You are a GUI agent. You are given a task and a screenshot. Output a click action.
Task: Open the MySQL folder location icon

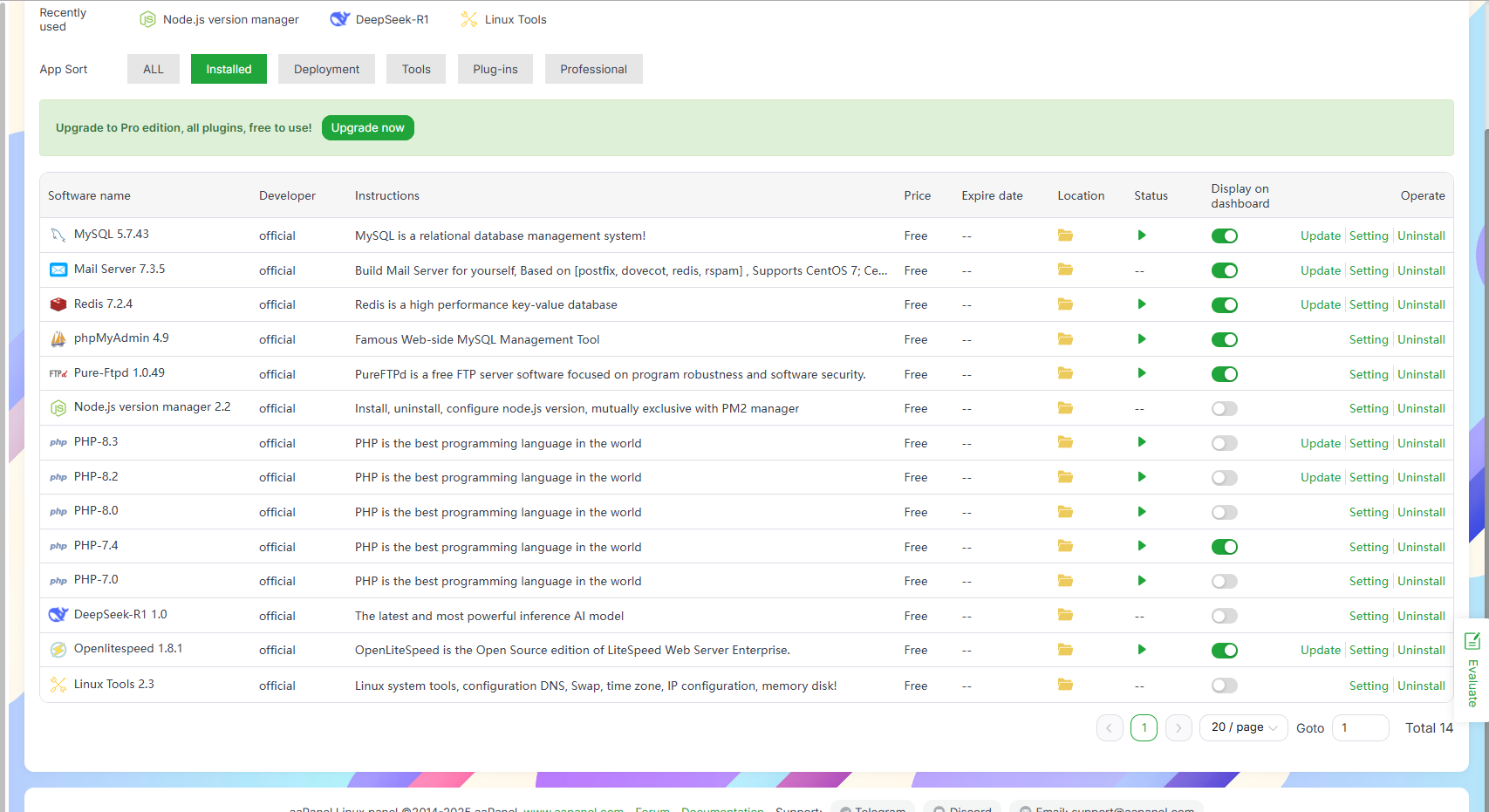pyautogui.click(x=1065, y=235)
